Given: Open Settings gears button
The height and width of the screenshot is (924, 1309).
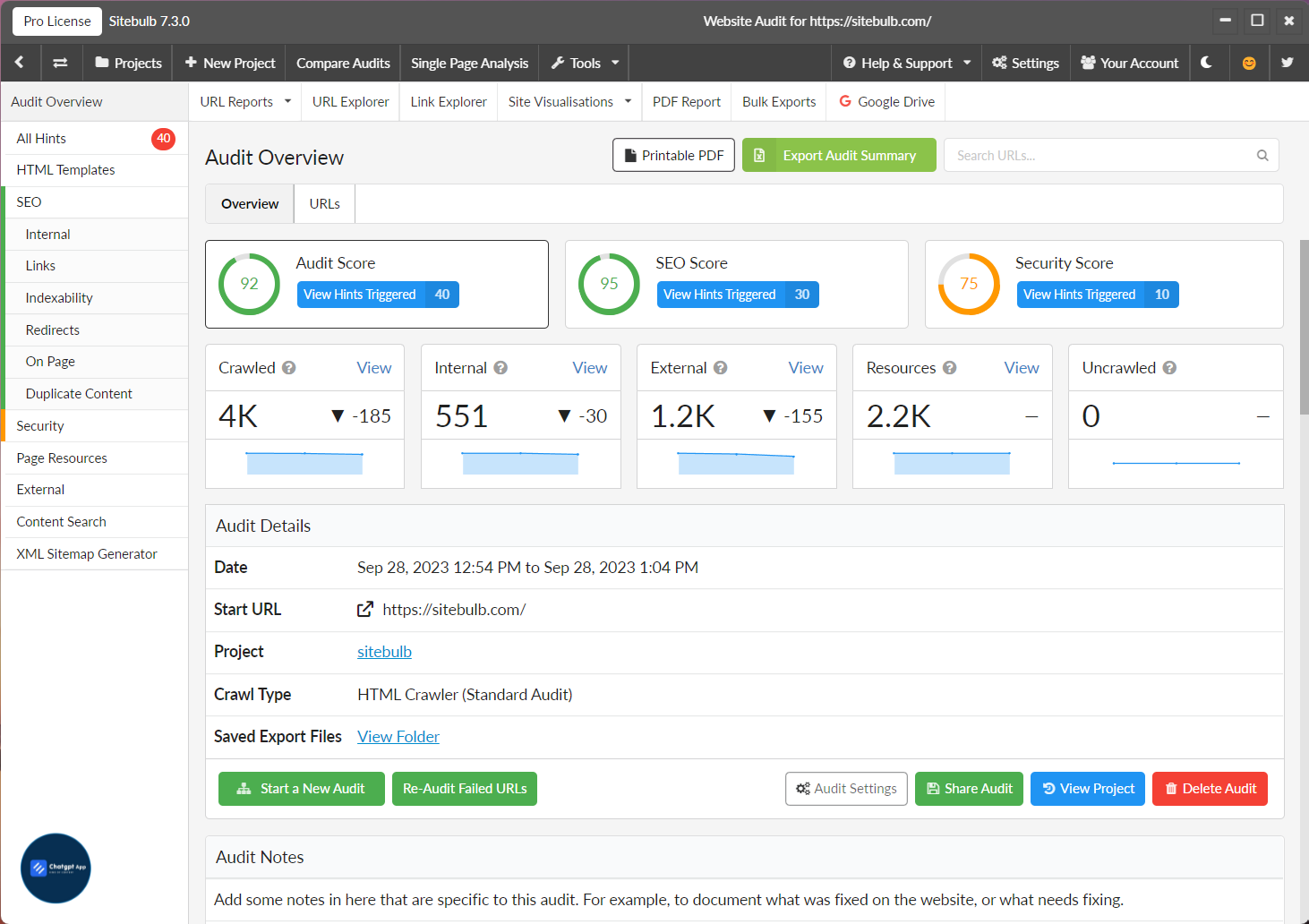Looking at the screenshot, I should pyautogui.click(x=1025, y=63).
